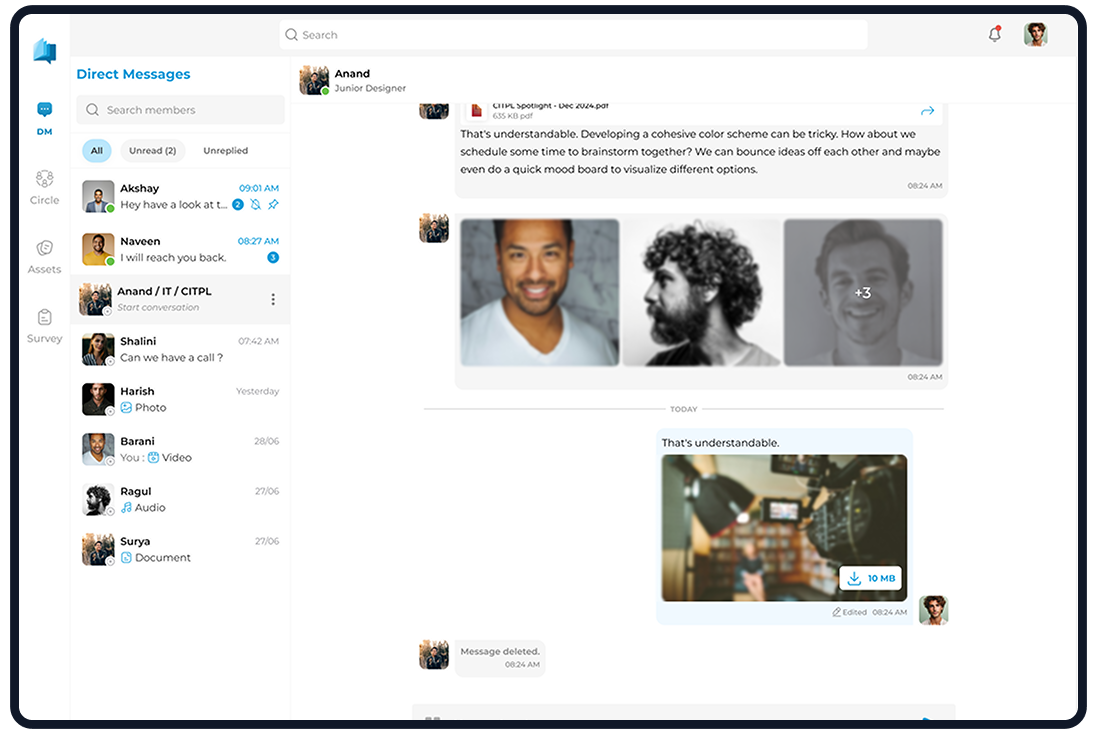The width and height of the screenshot is (1098, 740).
Task: Open the conversation with Shalini
Action: click(x=180, y=349)
